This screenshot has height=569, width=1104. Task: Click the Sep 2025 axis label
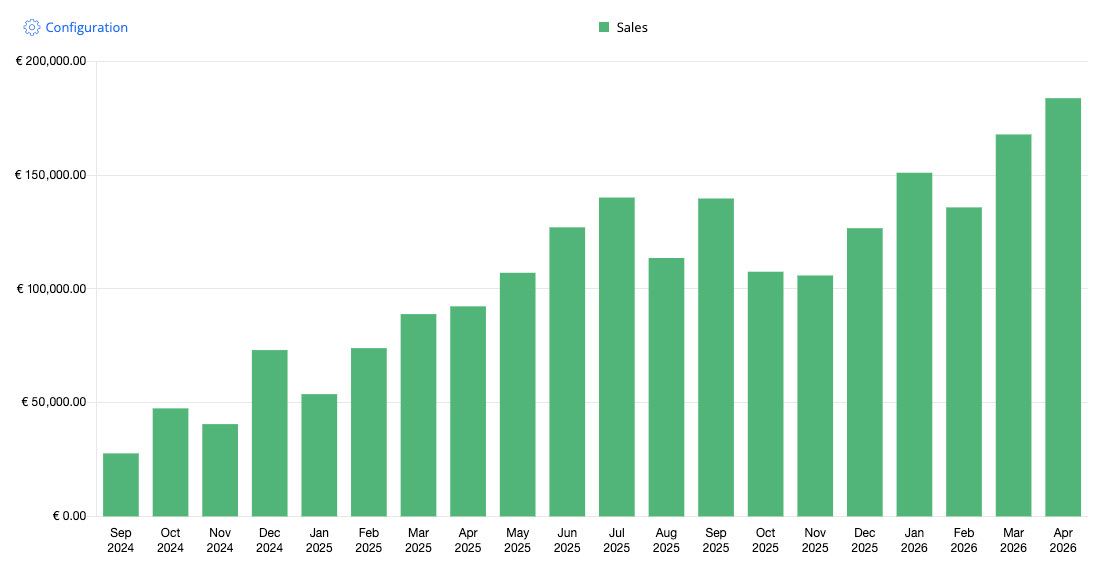pos(716,540)
